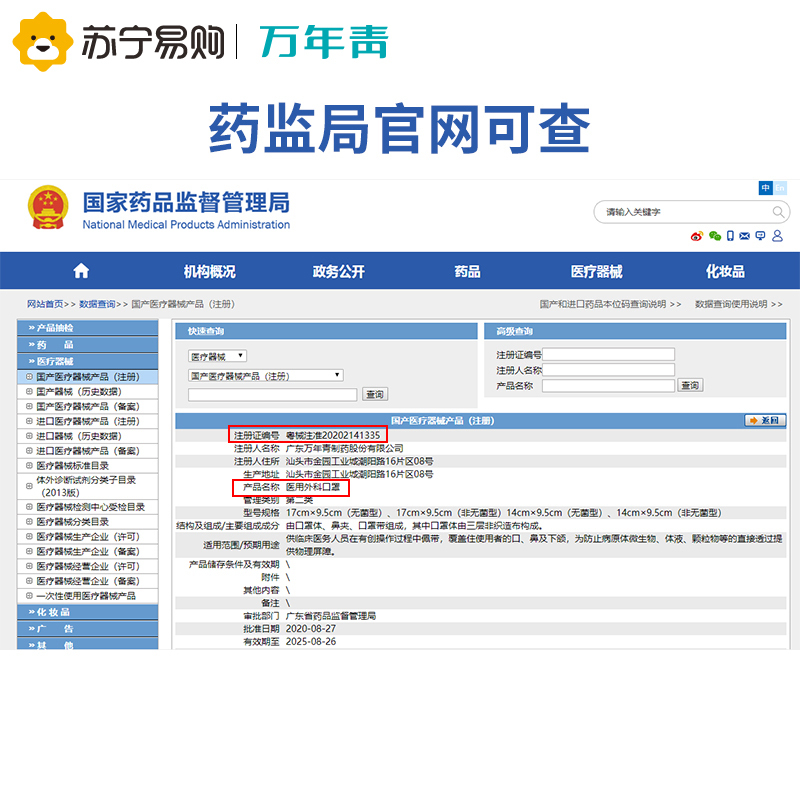
Task: Open 政务公开 in the navigation bar
Action: click(339, 271)
